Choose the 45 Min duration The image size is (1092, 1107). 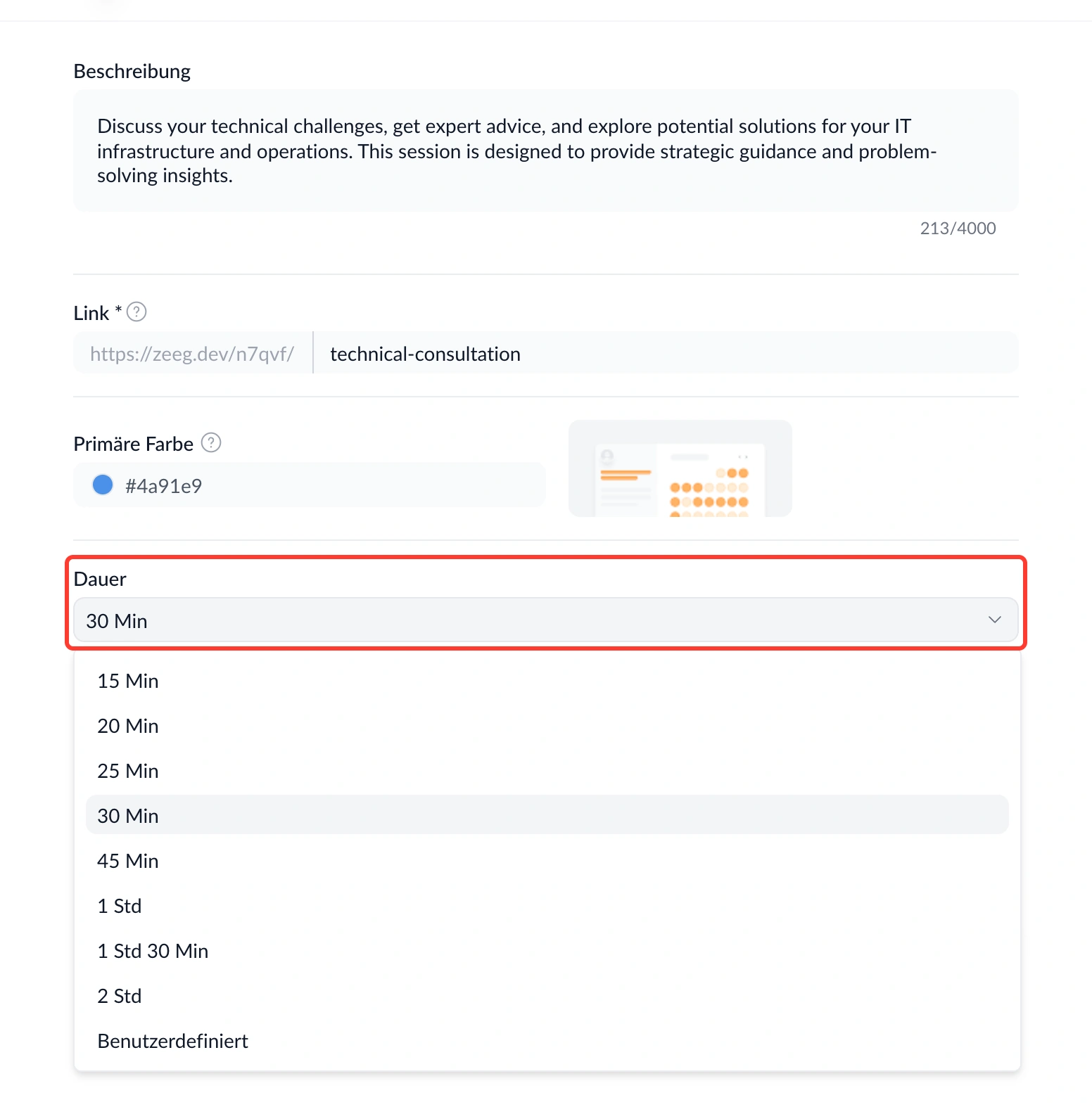point(547,861)
